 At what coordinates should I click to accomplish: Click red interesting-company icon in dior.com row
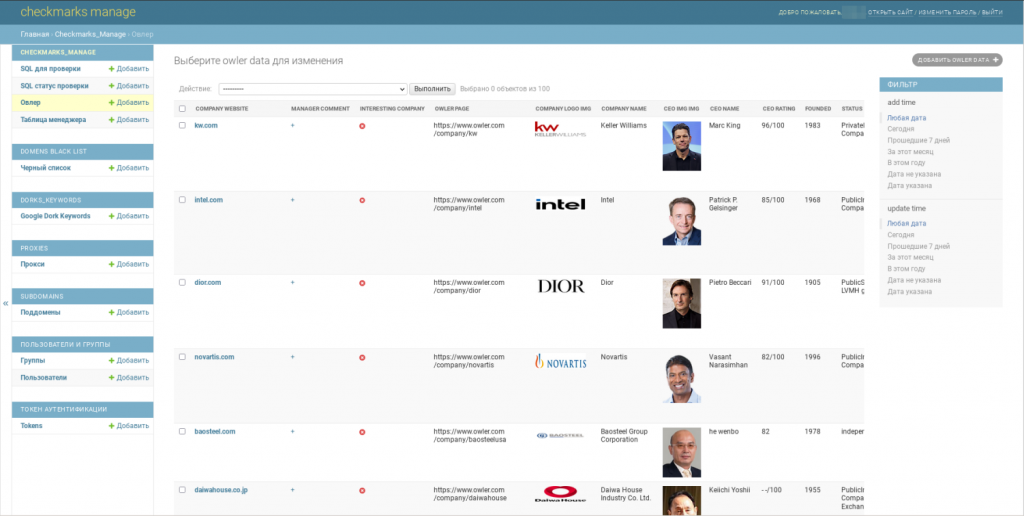[362, 283]
